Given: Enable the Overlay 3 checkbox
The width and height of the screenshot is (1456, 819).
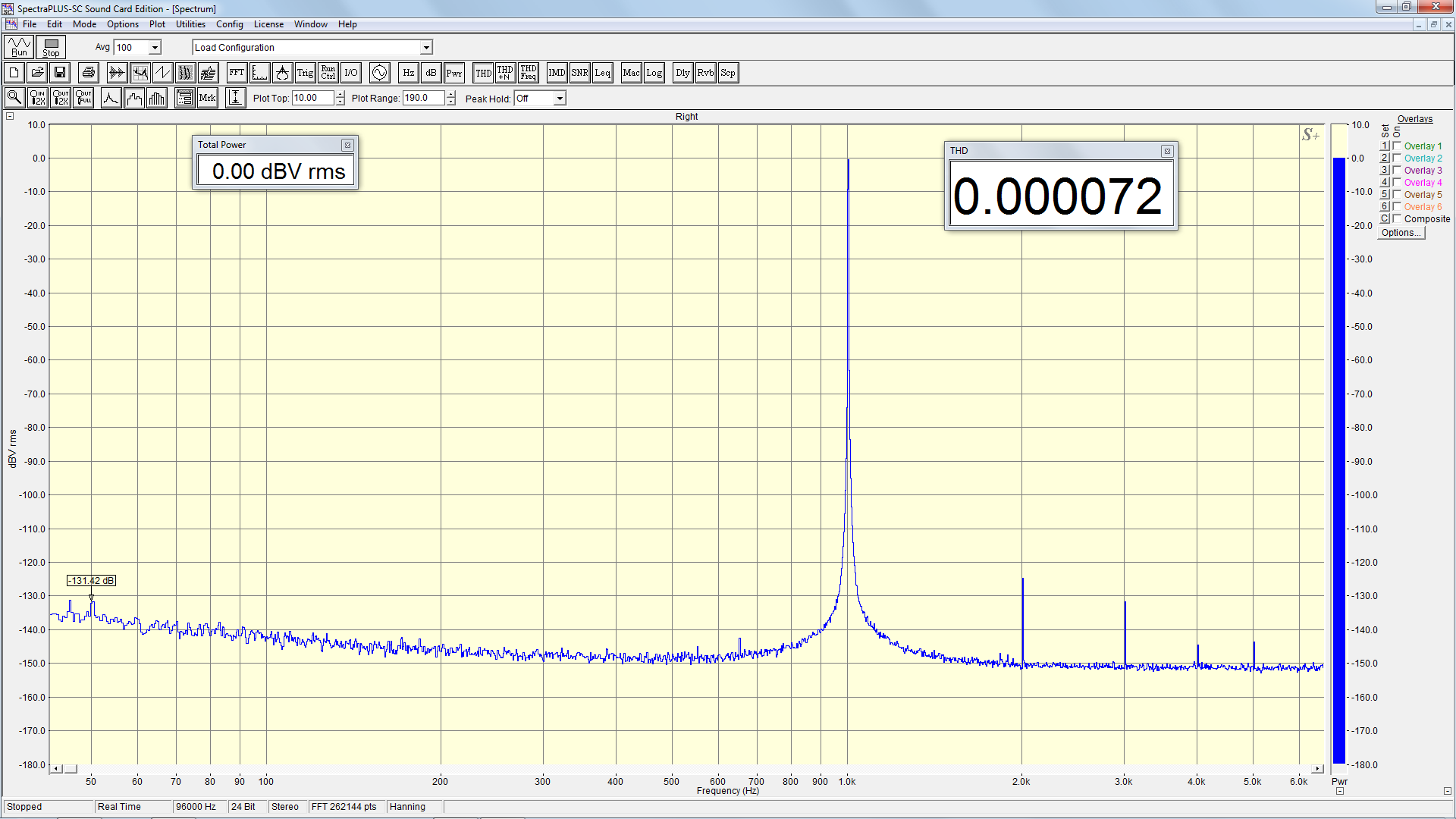Looking at the screenshot, I should [x=1397, y=170].
